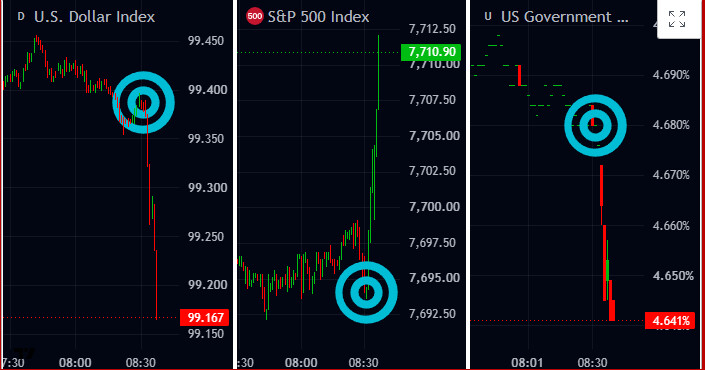705x370 pixels.
Task: Click the U.S. Dollar Index D badge
Action: coord(21,17)
